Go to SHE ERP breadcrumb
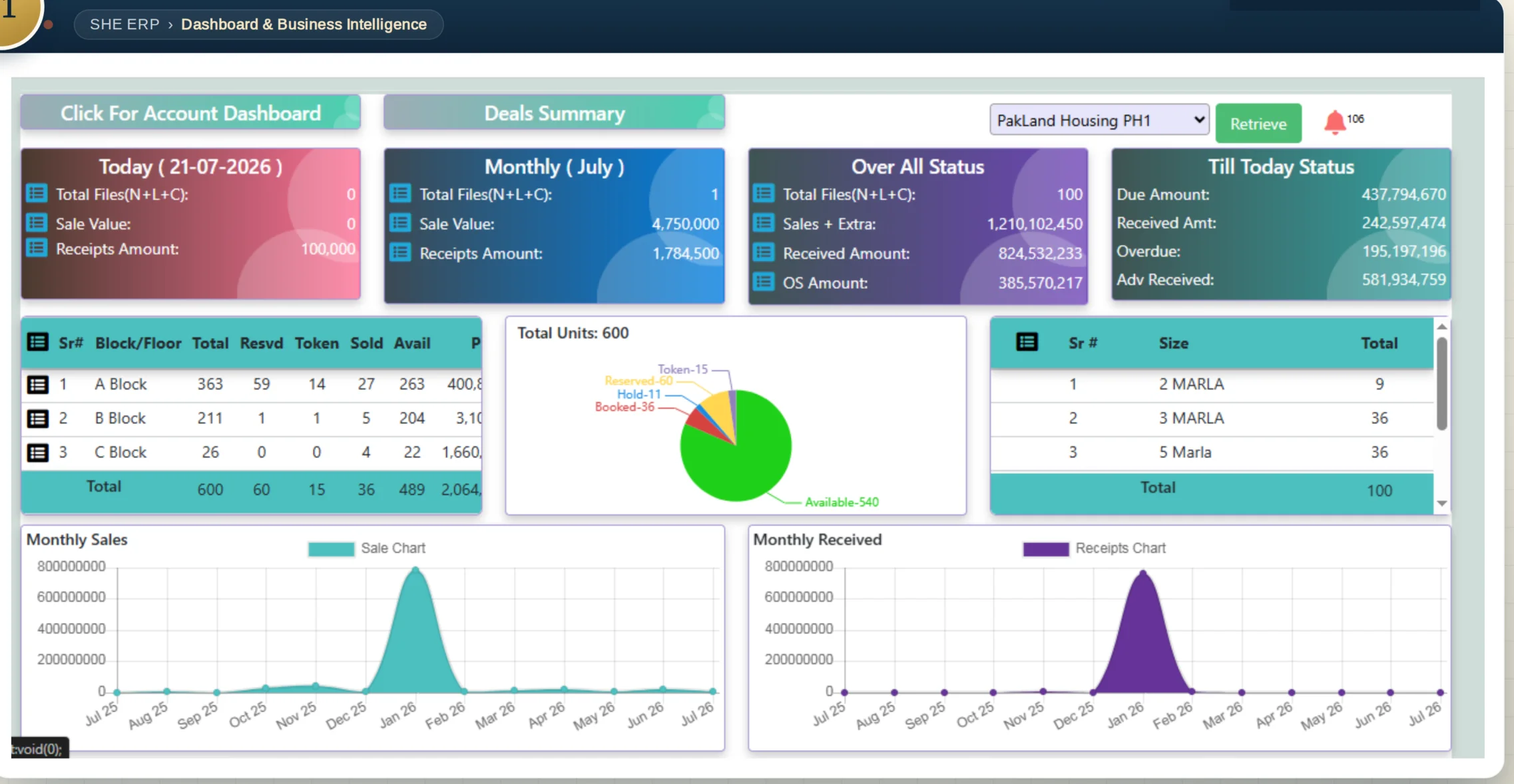Screen dimensions: 1514x784 coord(125,24)
